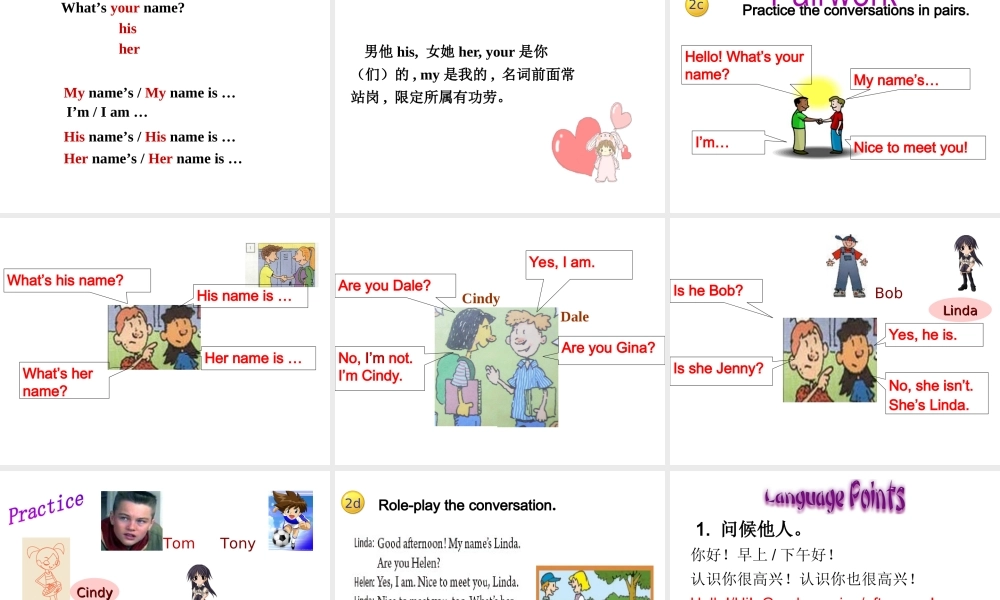Click the Bob cartoon boy in overalls
The width and height of the screenshot is (1000, 600).
(x=848, y=266)
